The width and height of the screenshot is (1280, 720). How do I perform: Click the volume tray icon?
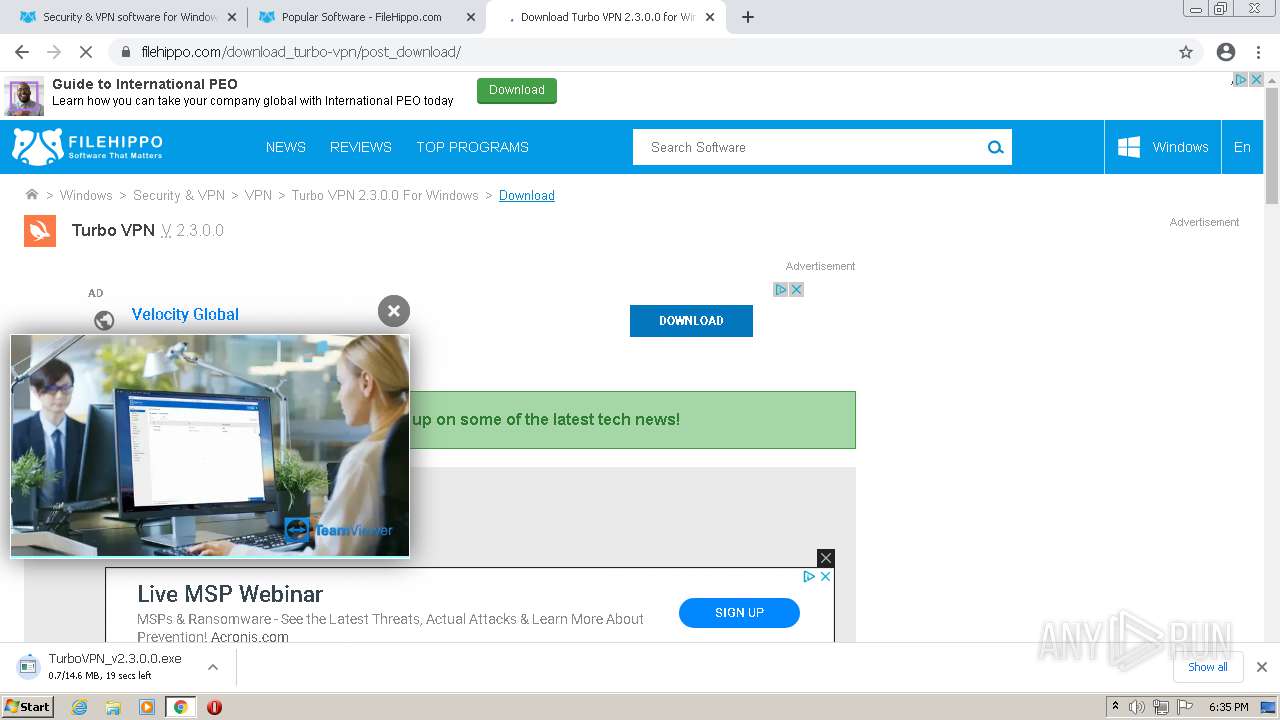tap(1137, 707)
